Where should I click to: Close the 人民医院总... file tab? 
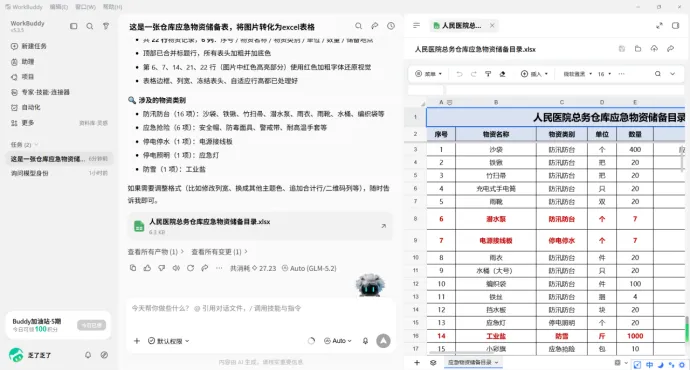click(x=492, y=26)
